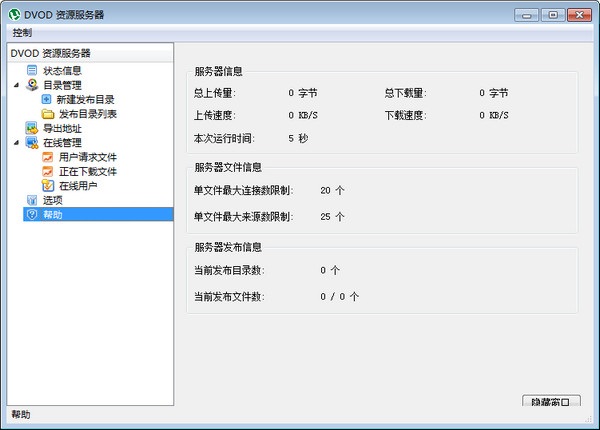Minimize the DVOD window

(x=527, y=15)
